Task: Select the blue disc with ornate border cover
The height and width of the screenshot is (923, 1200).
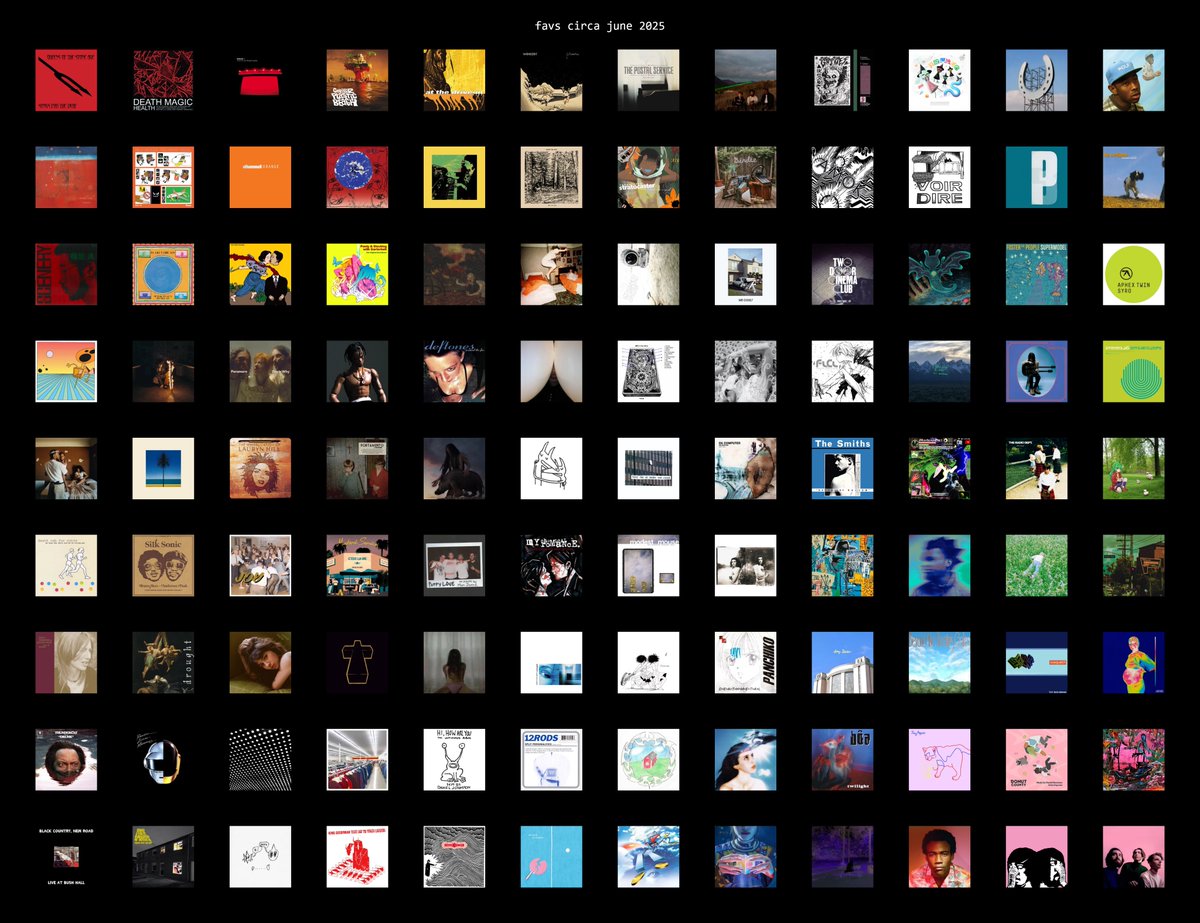Action: point(163,274)
